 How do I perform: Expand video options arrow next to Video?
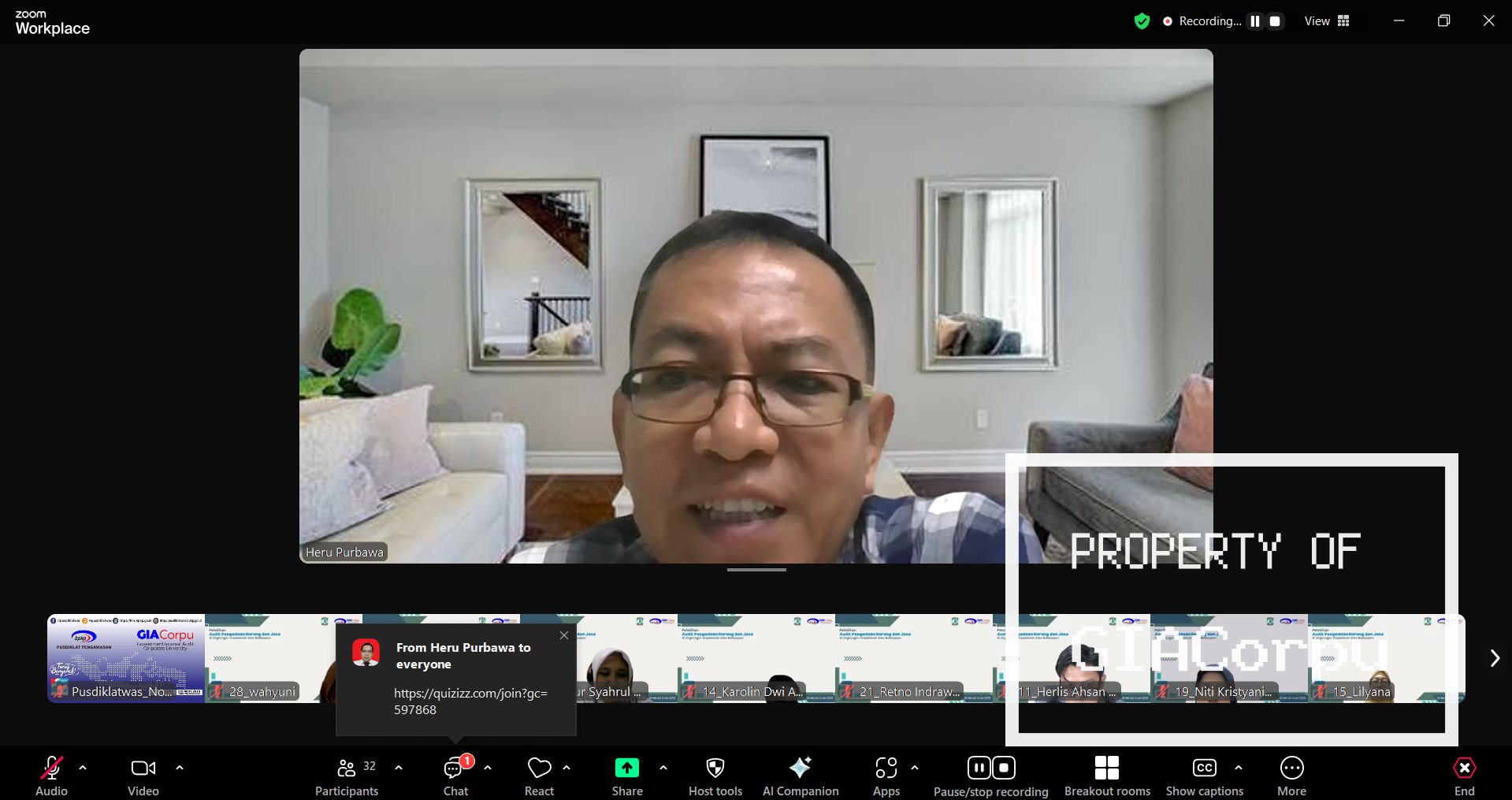coord(180,768)
